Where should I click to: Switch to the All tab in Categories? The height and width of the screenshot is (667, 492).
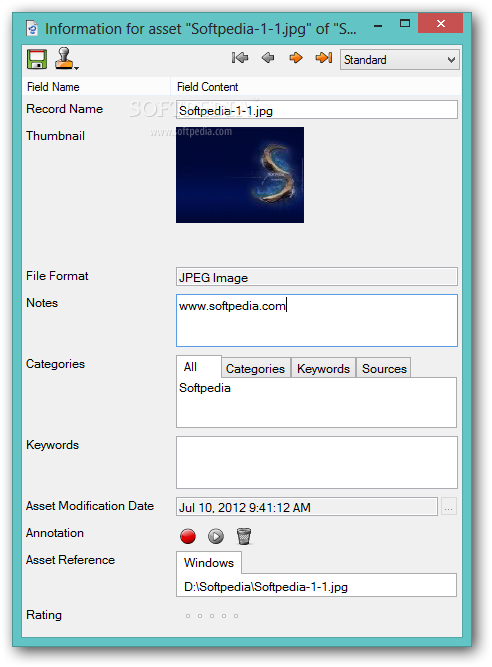(x=199, y=367)
